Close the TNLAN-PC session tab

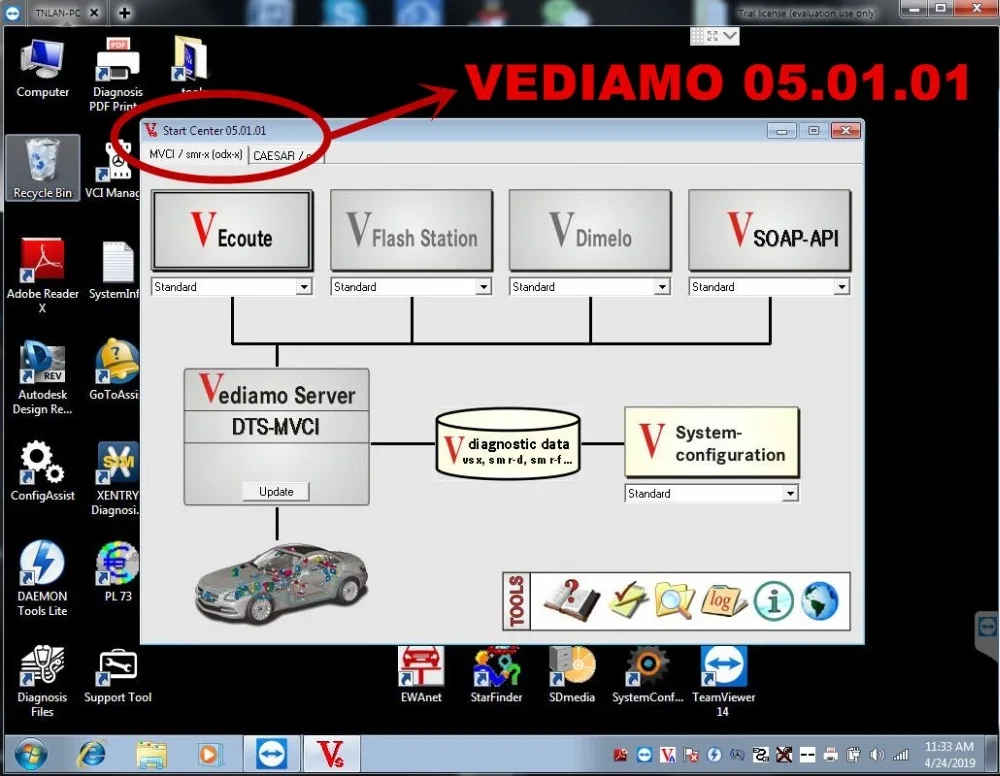(93, 13)
